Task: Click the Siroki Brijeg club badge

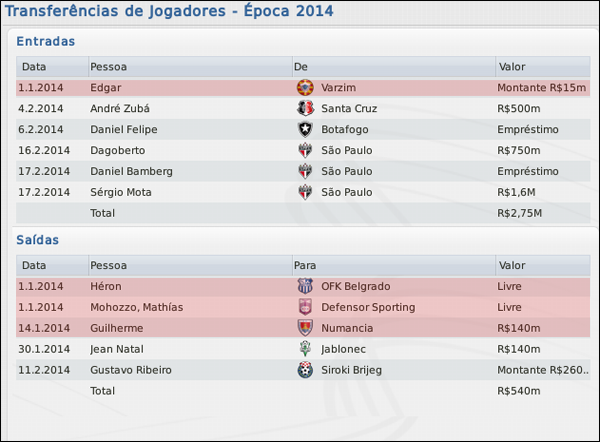Action: click(x=305, y=370)
